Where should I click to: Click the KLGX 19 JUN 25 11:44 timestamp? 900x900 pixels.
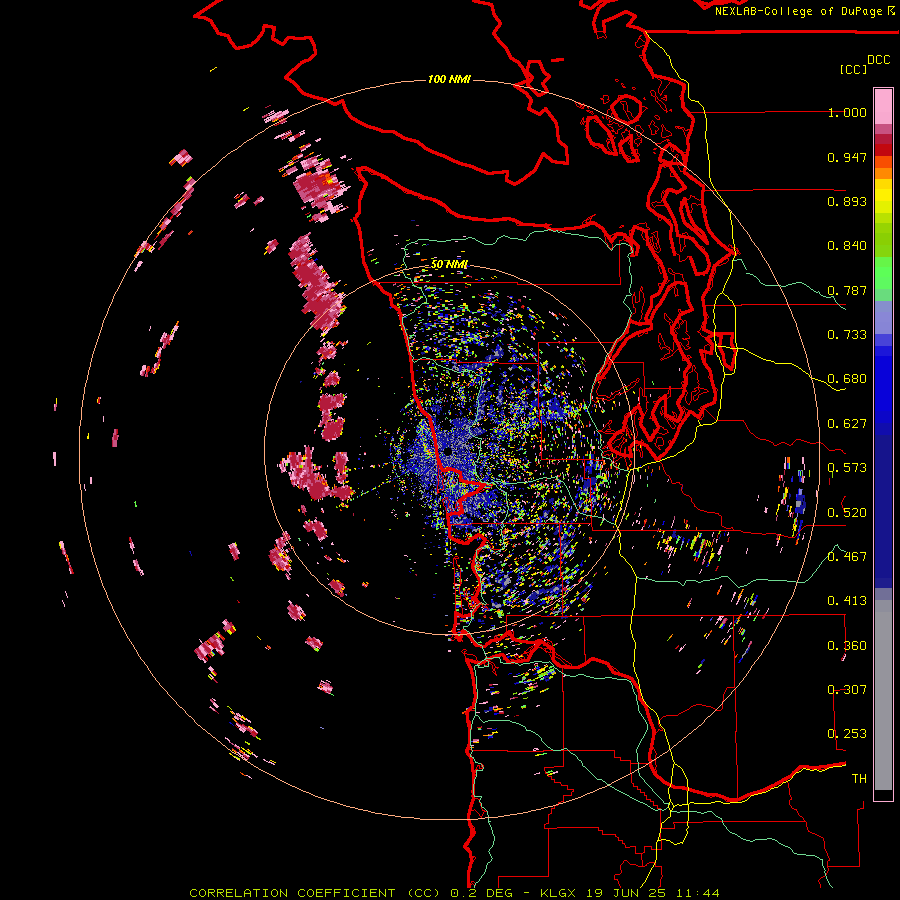pyautogui.click(x=630, y=893)
